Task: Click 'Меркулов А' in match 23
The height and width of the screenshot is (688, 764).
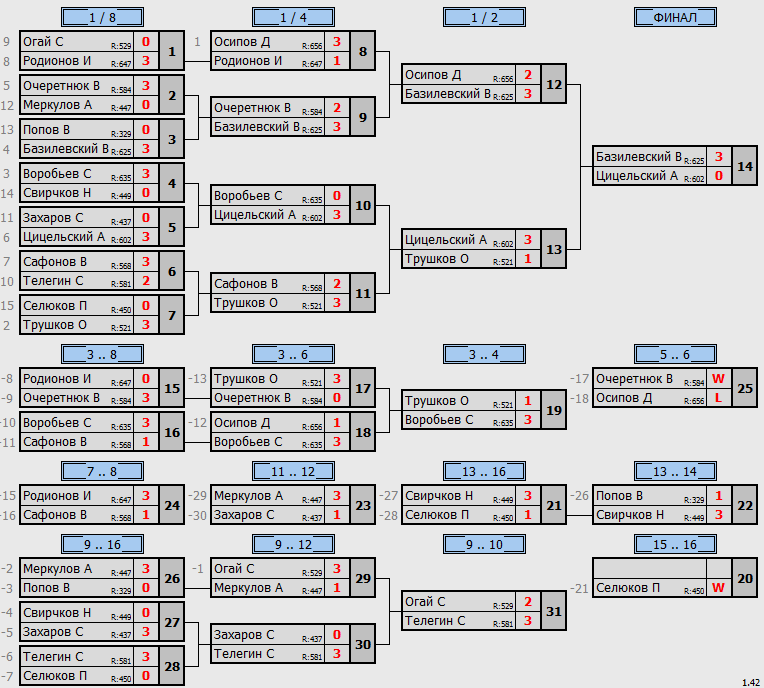Action: coord(248,496)
